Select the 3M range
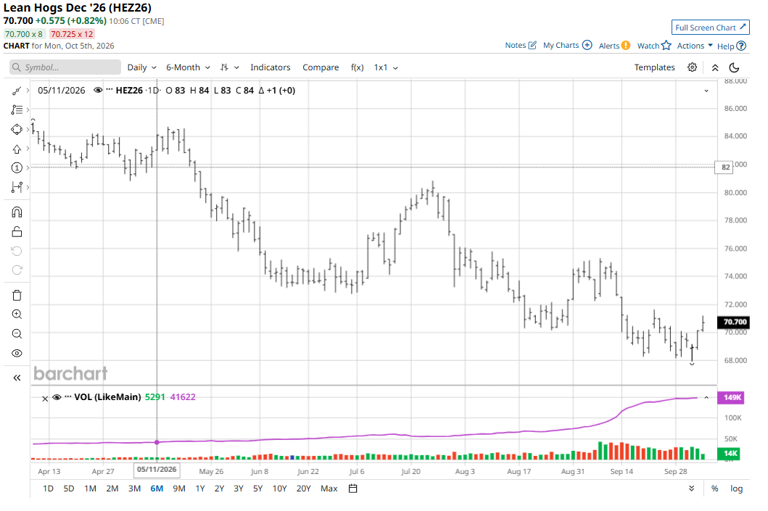 click(x=134, y=488)
